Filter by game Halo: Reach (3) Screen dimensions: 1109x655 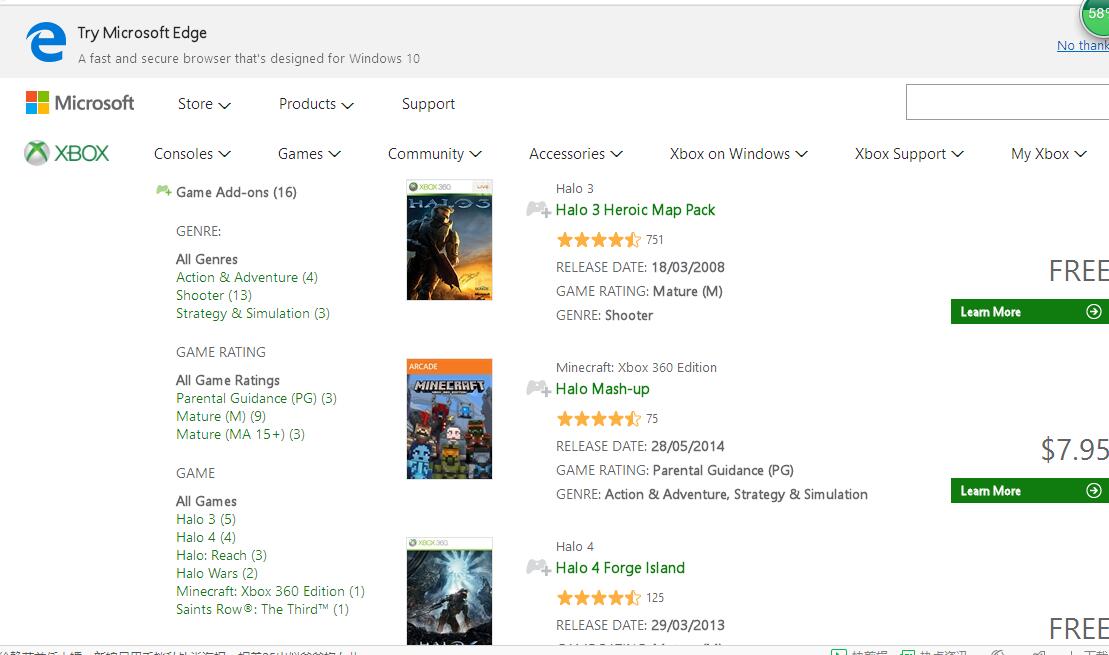(x=221, y=555)
